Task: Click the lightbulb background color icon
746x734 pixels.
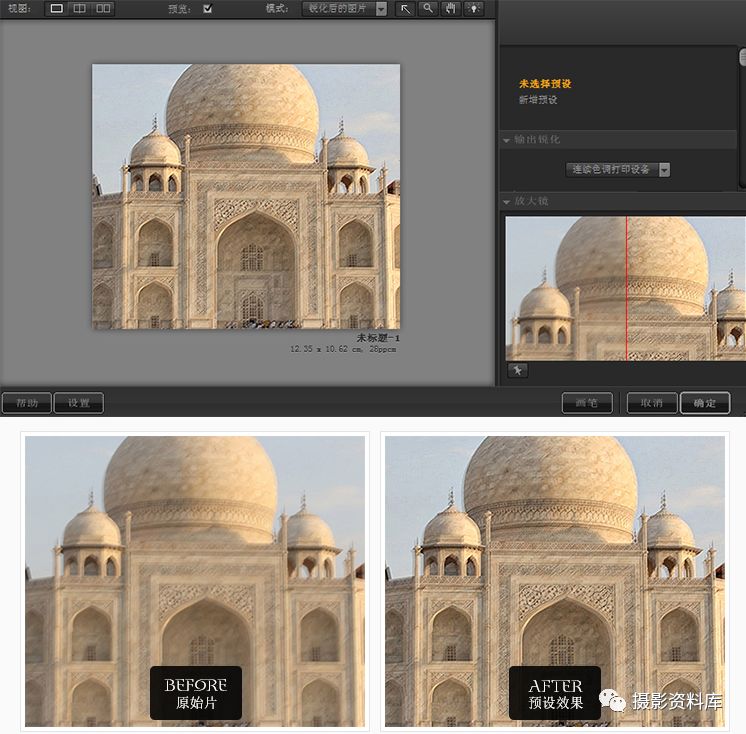Action: [x=473, y=9]
